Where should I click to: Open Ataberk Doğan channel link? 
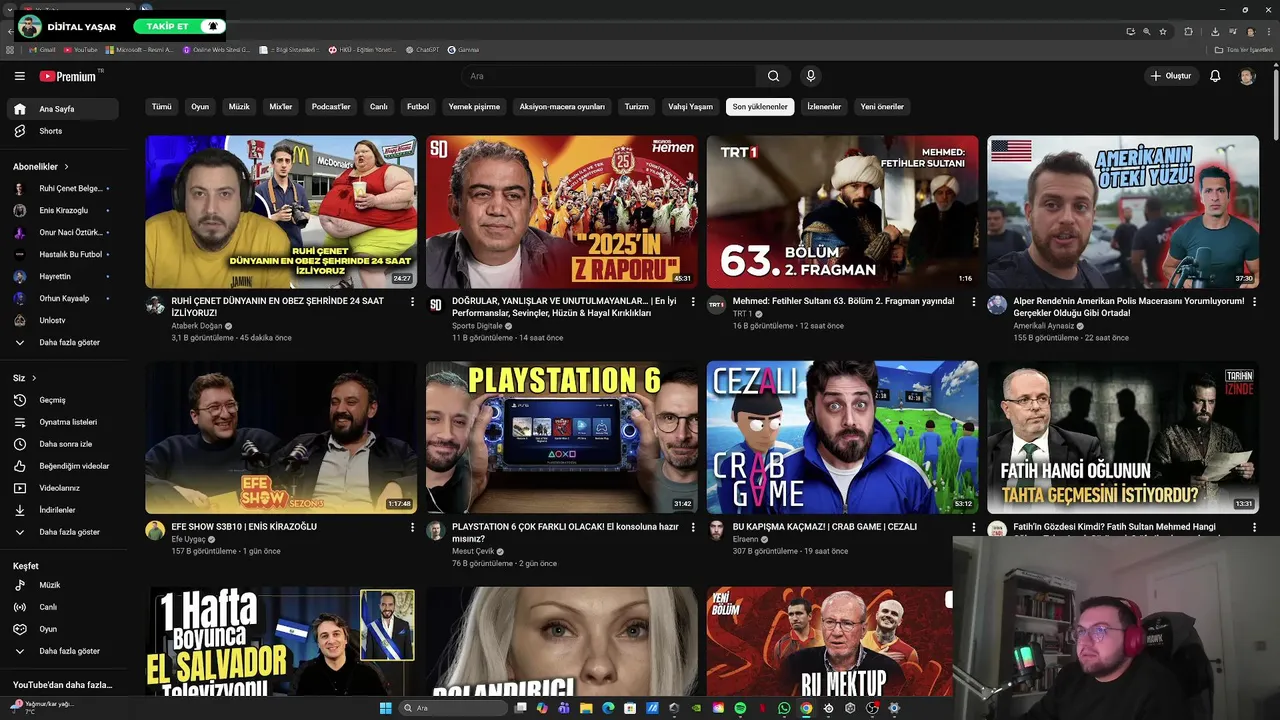tap(197, 326)
